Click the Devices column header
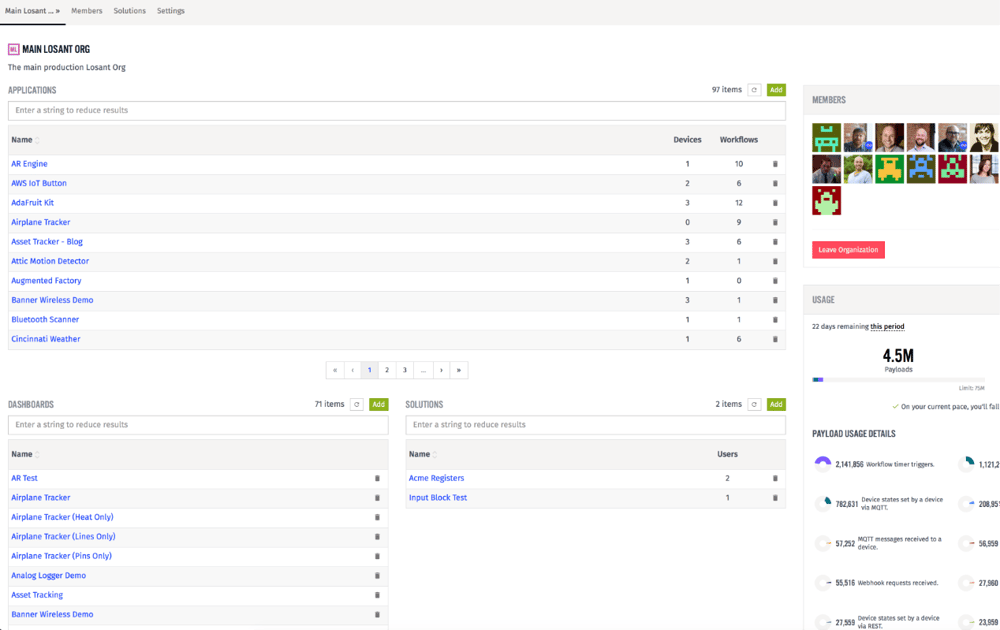 tap(688, 140)
